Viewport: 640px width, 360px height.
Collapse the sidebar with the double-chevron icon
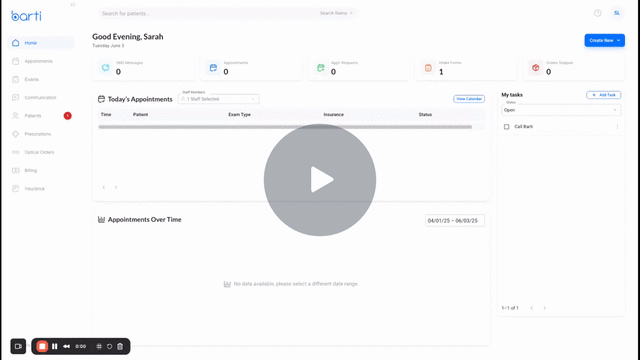coord(73,5)
